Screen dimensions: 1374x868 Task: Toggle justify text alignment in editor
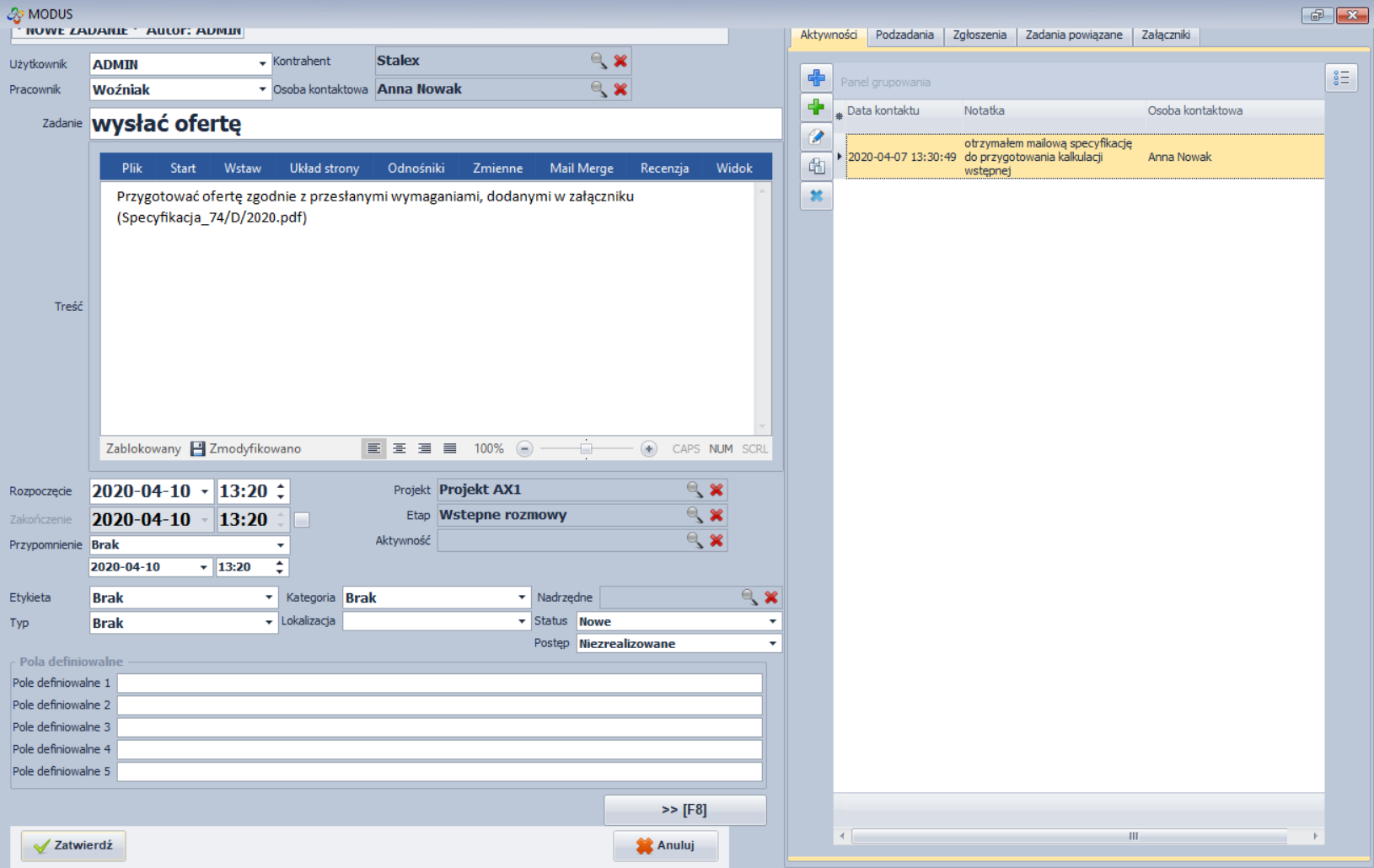click(x=450, y=448)
